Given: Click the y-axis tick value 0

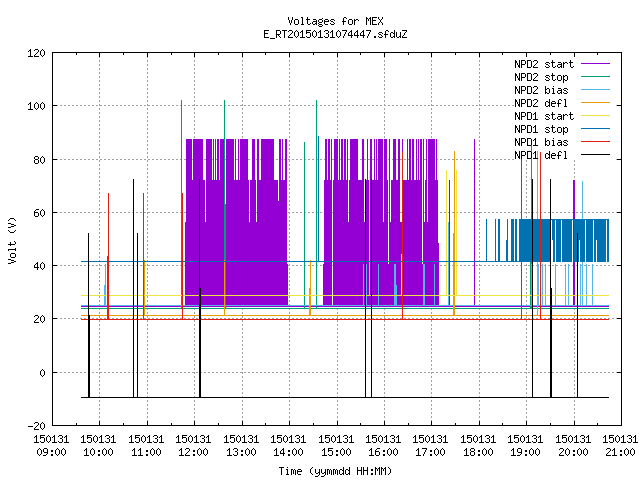Looking at the screenshot, I should pyautogui.click(x=42, y=373).
